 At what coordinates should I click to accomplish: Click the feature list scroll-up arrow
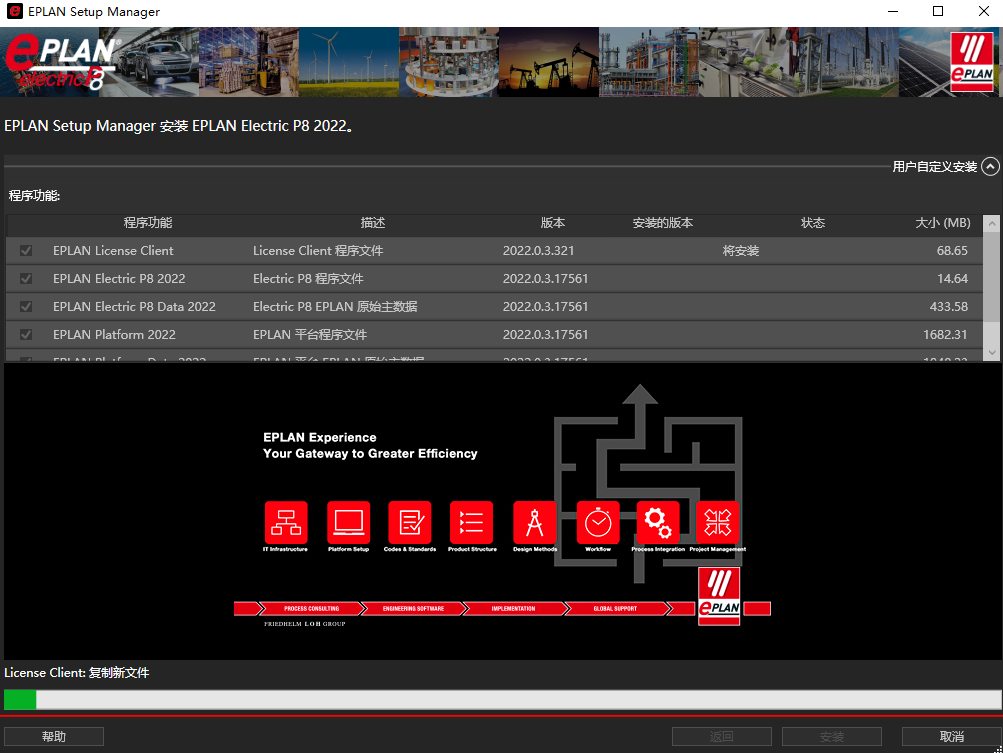991,223
